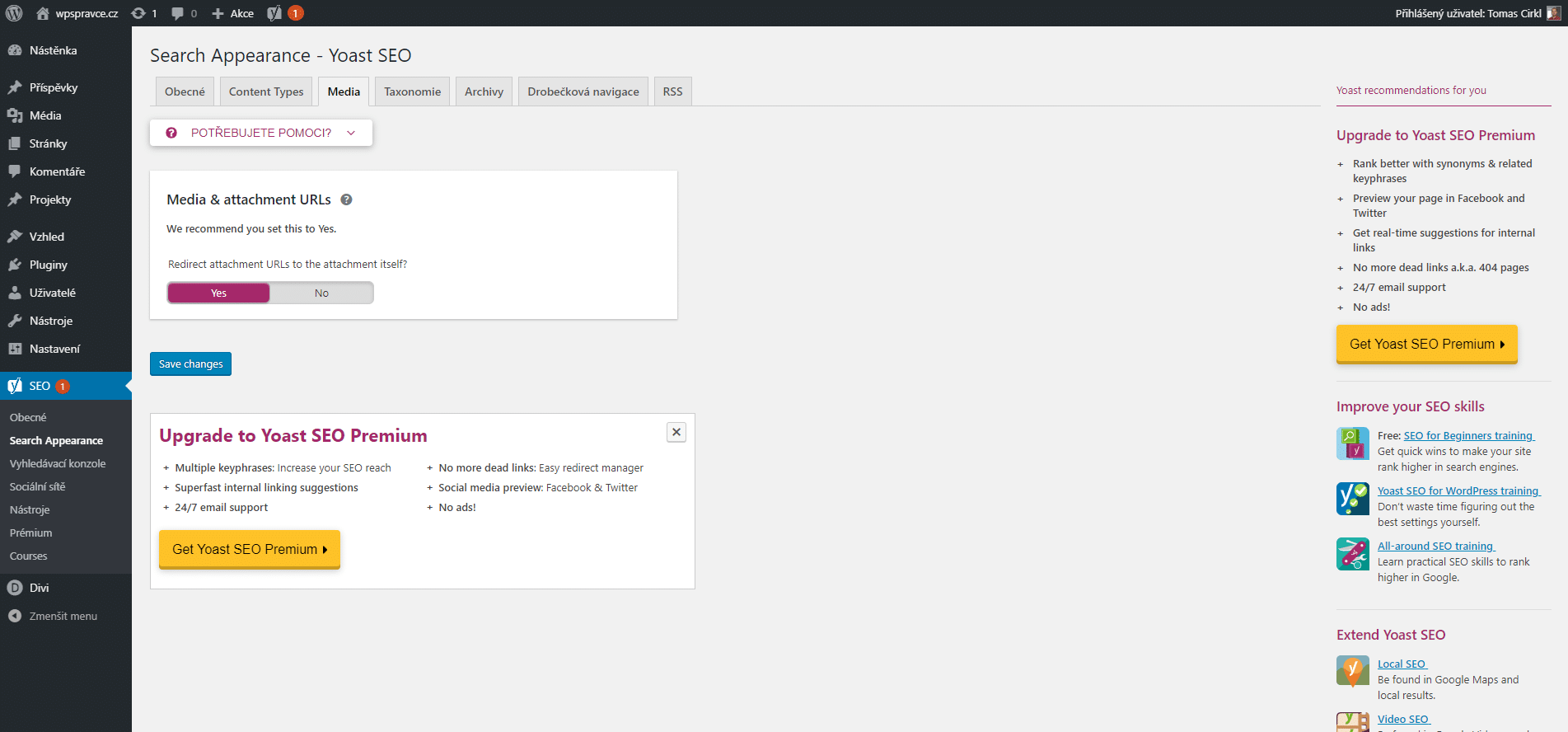Open the SEO for Beginners training link
Screen dimensions: 1568x732
(x=1468, y=436)
